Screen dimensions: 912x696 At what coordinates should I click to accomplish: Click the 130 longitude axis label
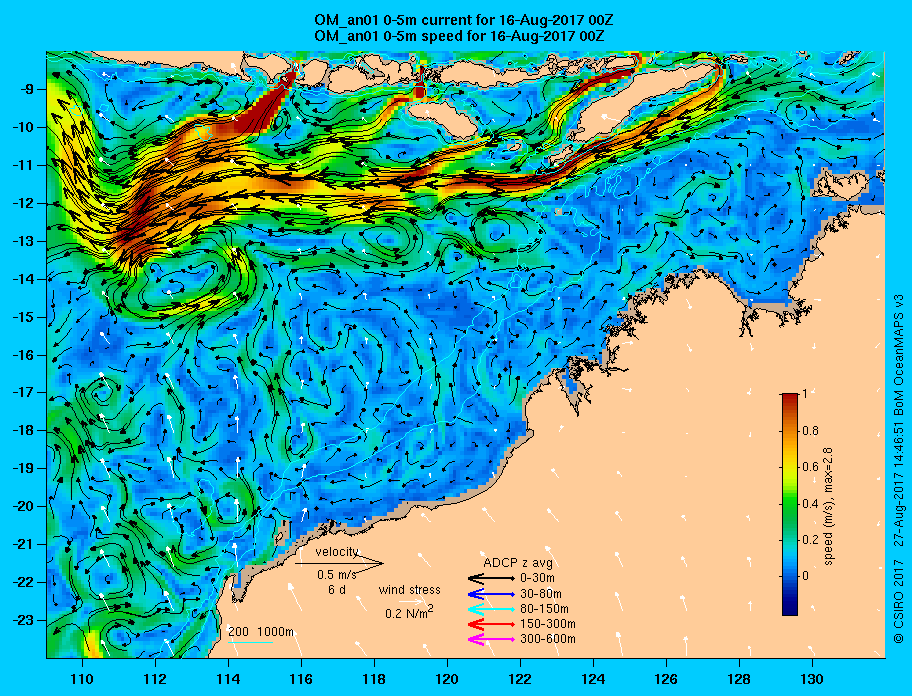point(812,679)
